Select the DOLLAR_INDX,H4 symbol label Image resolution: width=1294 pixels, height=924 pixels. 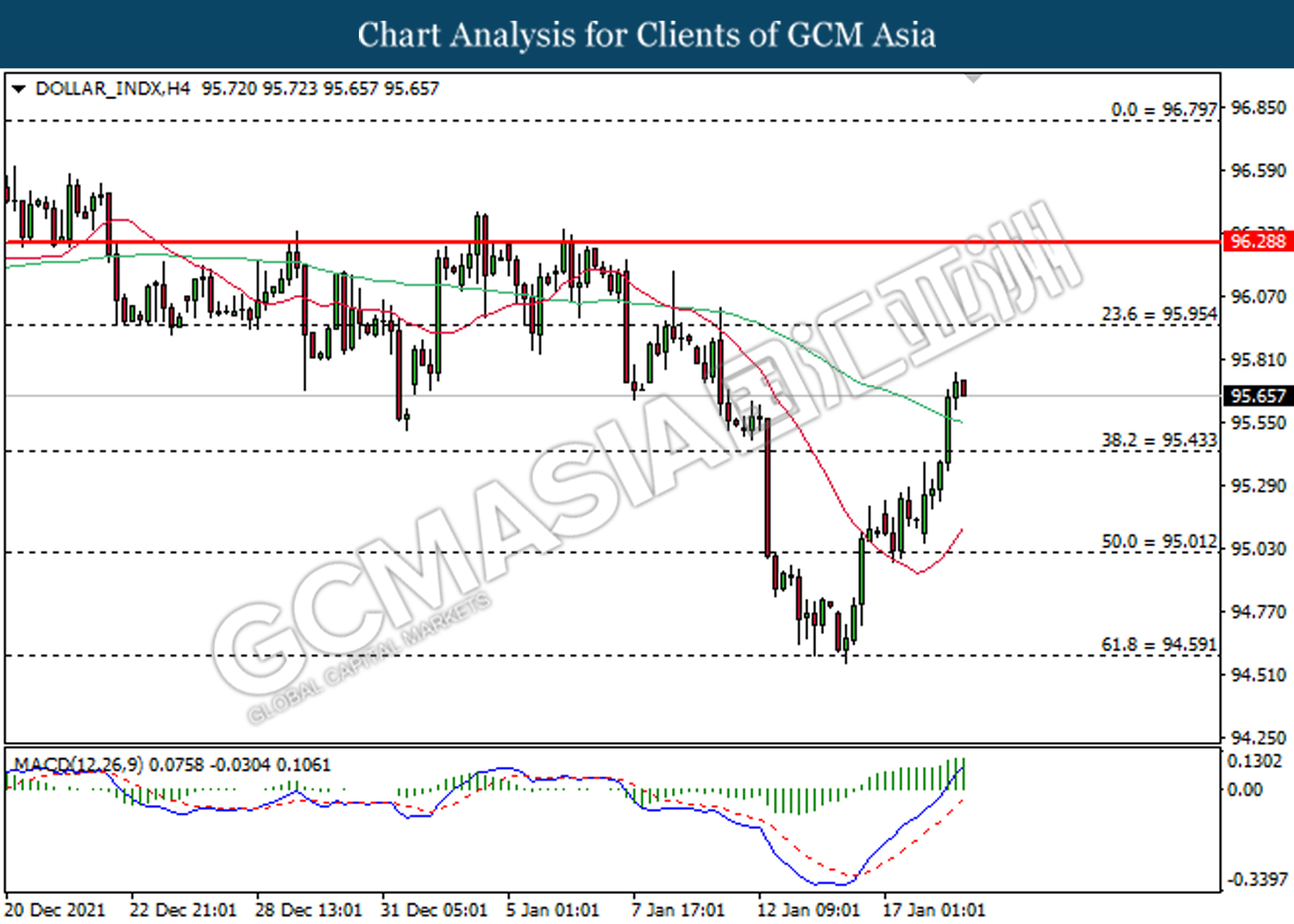point(113,89)
